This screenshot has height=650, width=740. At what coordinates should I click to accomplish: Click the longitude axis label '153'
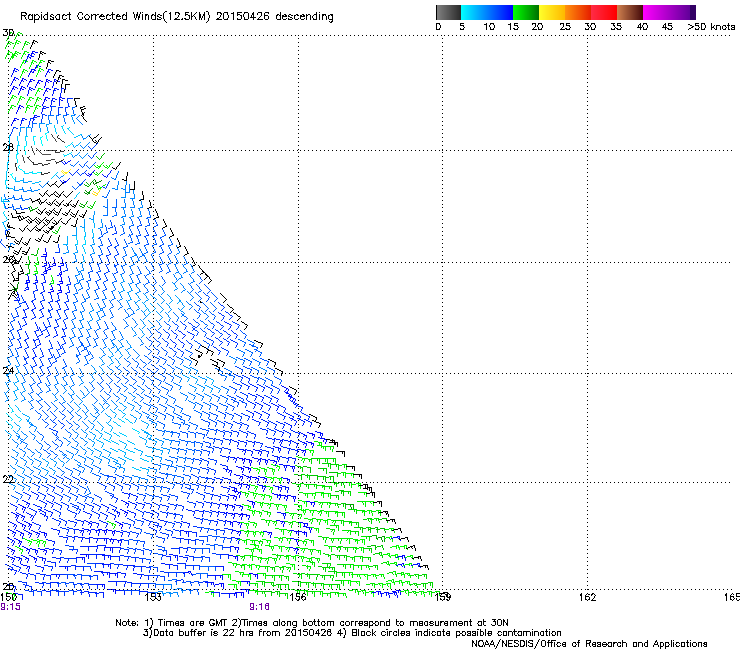click(x=153, y=597)
